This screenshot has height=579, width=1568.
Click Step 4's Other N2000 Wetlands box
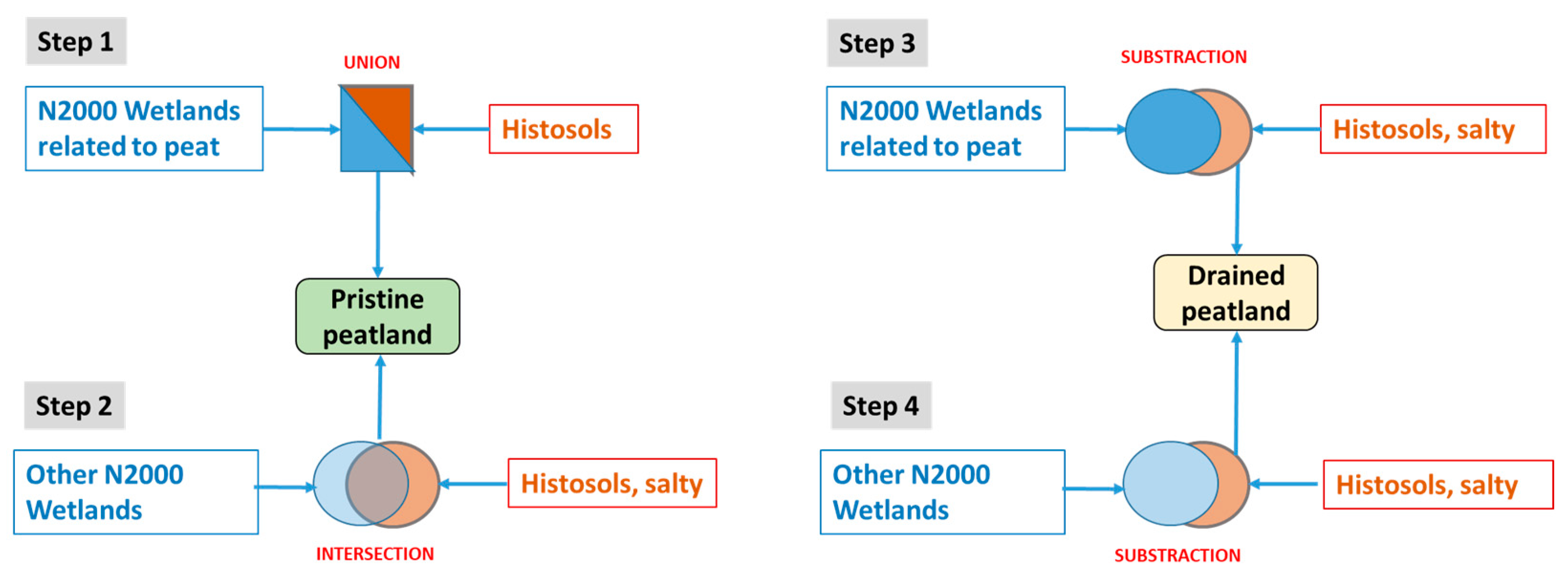tap(942, 492)
